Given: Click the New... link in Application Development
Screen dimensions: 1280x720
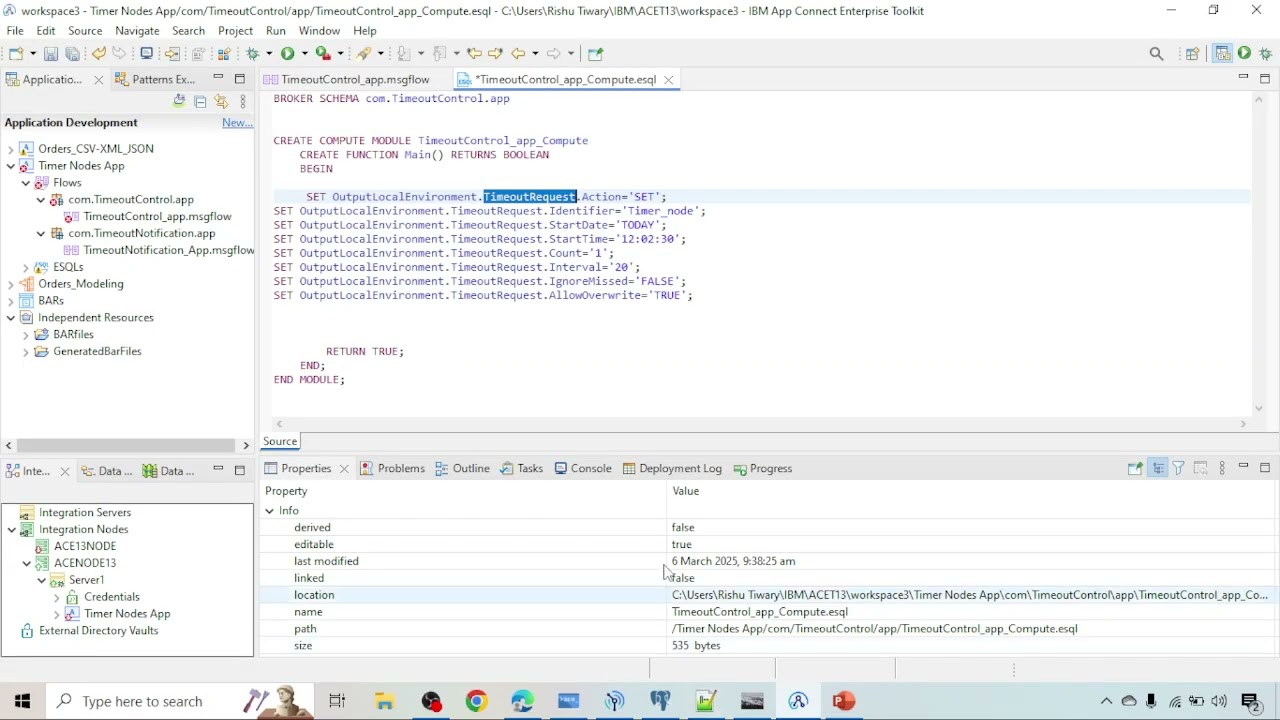Looking at the screenshot, I should 237,122.
